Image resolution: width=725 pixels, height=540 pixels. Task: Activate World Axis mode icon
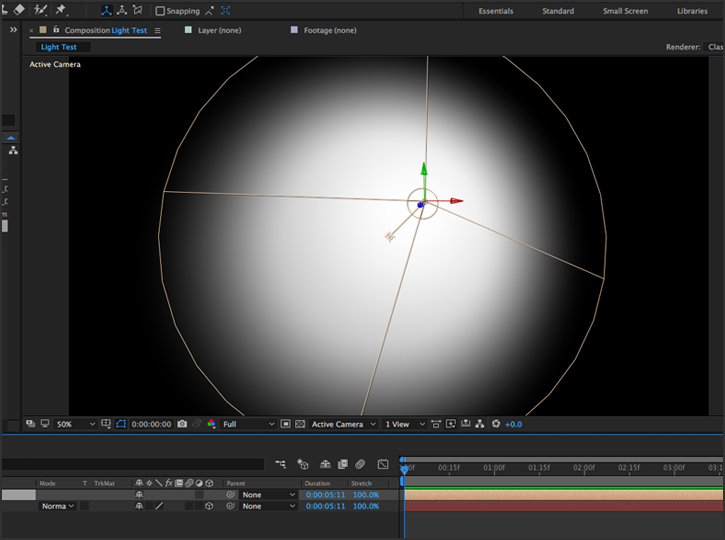coord(122,10)
